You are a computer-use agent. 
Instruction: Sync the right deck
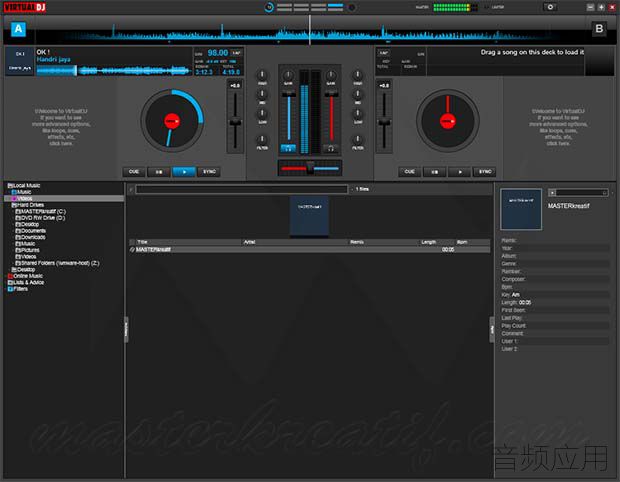coord(485,172)
